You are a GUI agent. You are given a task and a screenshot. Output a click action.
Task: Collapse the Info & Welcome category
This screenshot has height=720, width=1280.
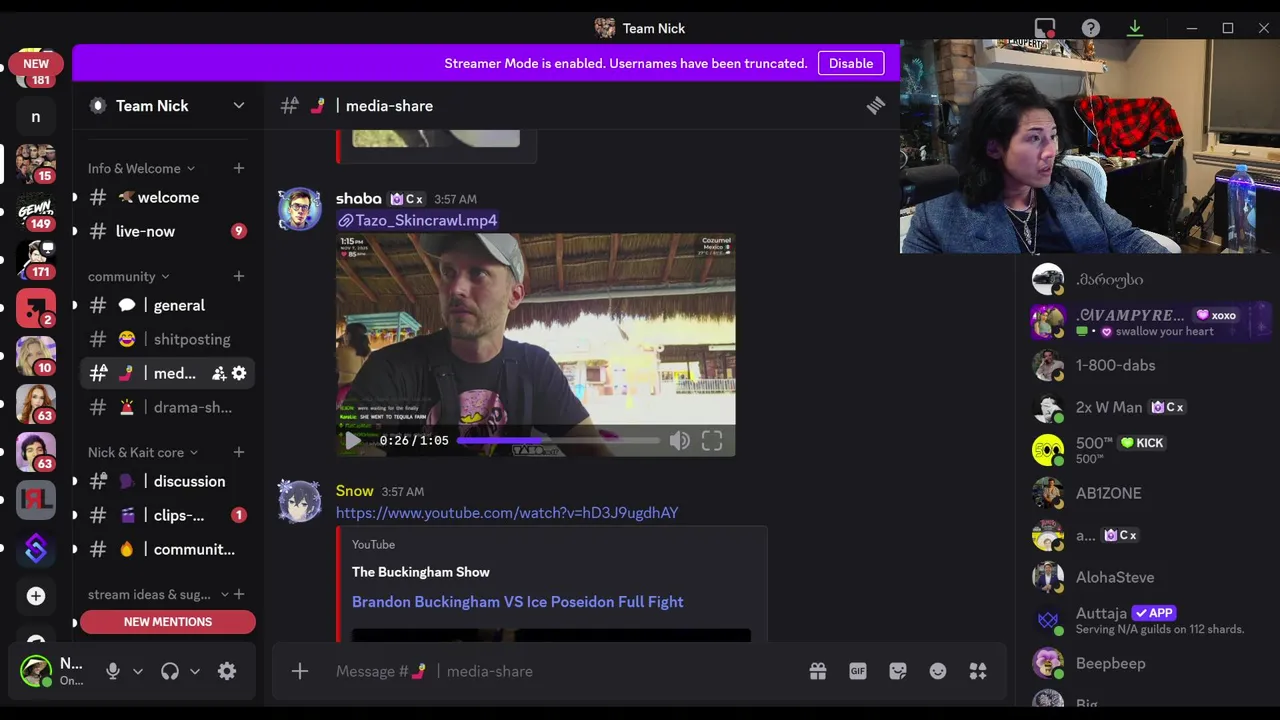tap(141, 168)
